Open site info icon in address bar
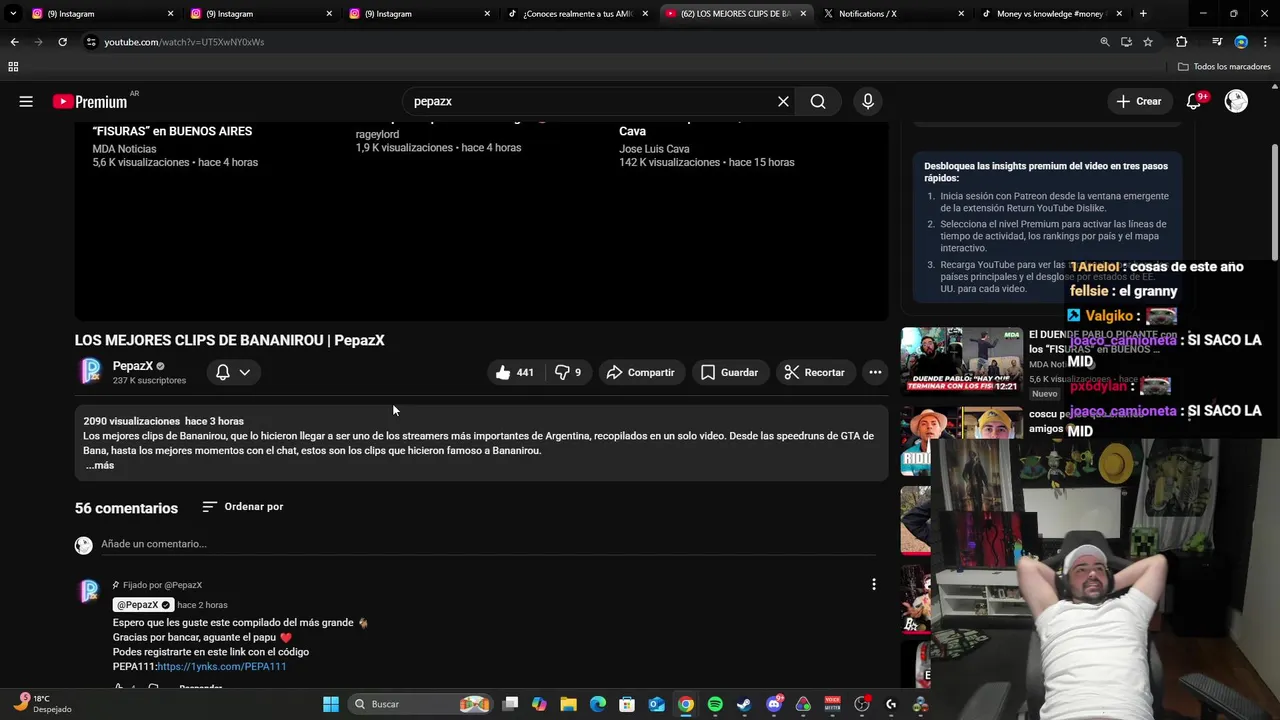This screenshot has height=720, width=1280. pyautogui.click(x=91, y=42)
